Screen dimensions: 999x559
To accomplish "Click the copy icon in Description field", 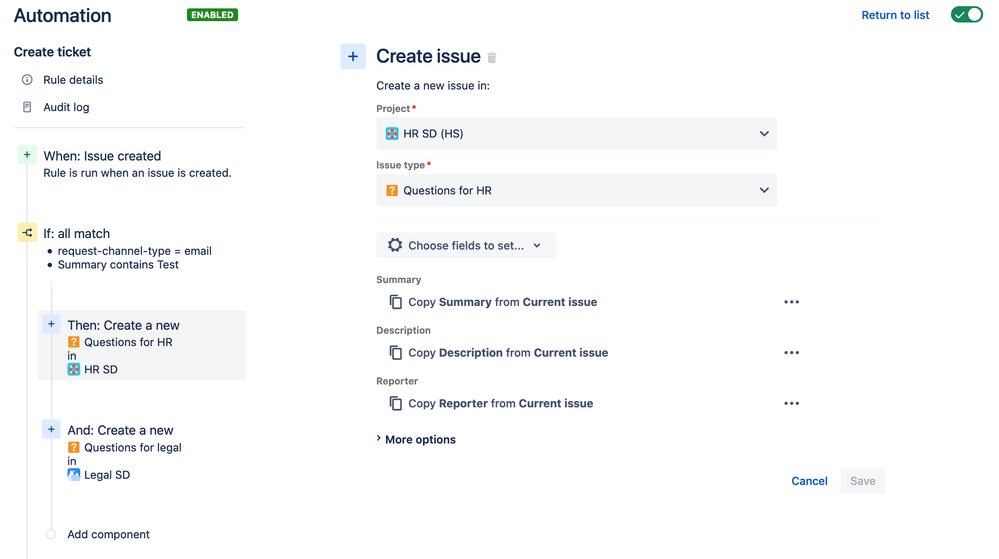I will (396, 352).
